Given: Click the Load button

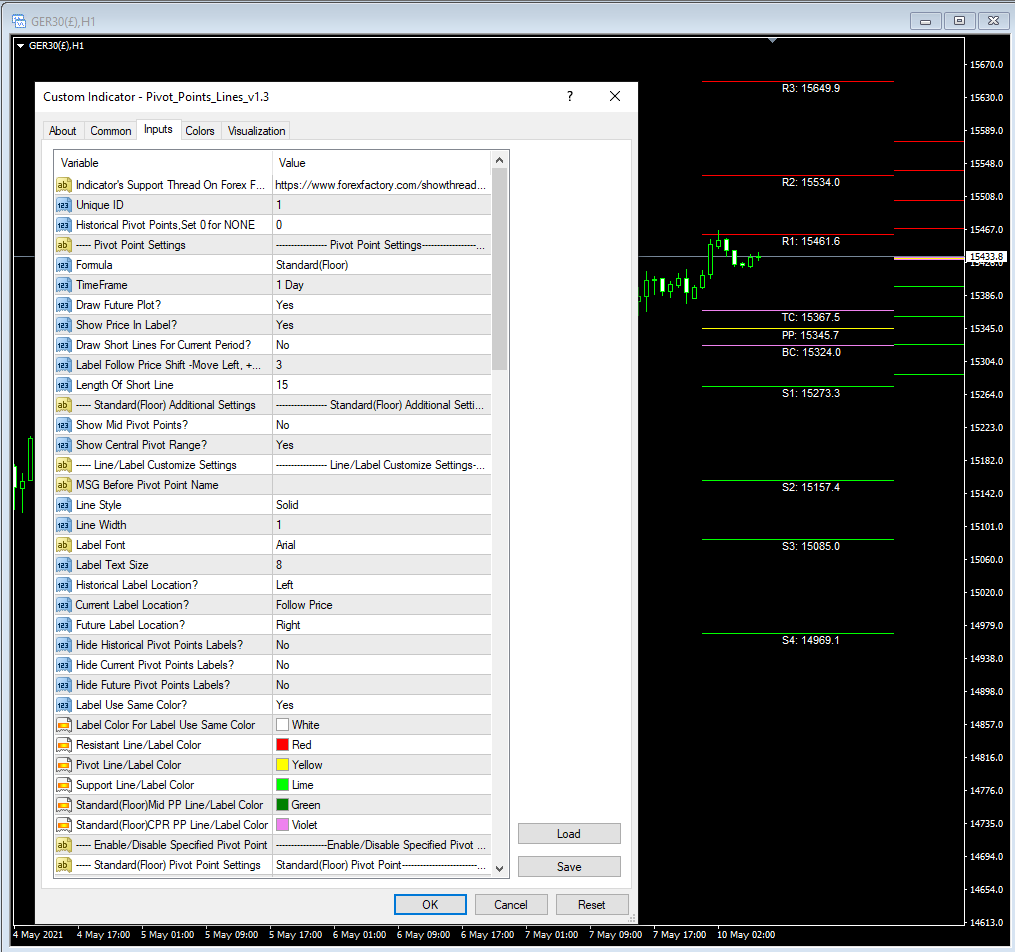Looking at the screenshot, I should click(x=569, y=834).
